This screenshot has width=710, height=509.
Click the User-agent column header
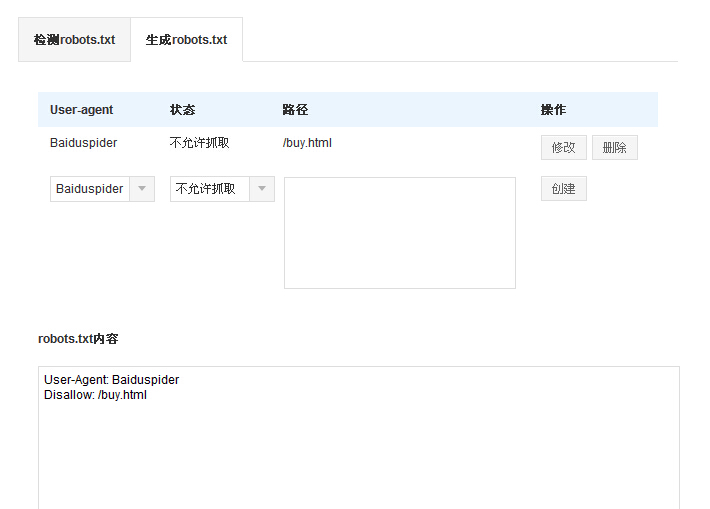(82, 110)
